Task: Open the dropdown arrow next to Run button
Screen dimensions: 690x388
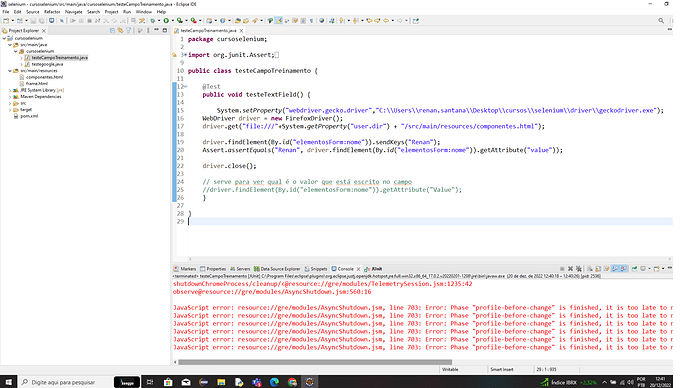Action: (x=172, y=20)
